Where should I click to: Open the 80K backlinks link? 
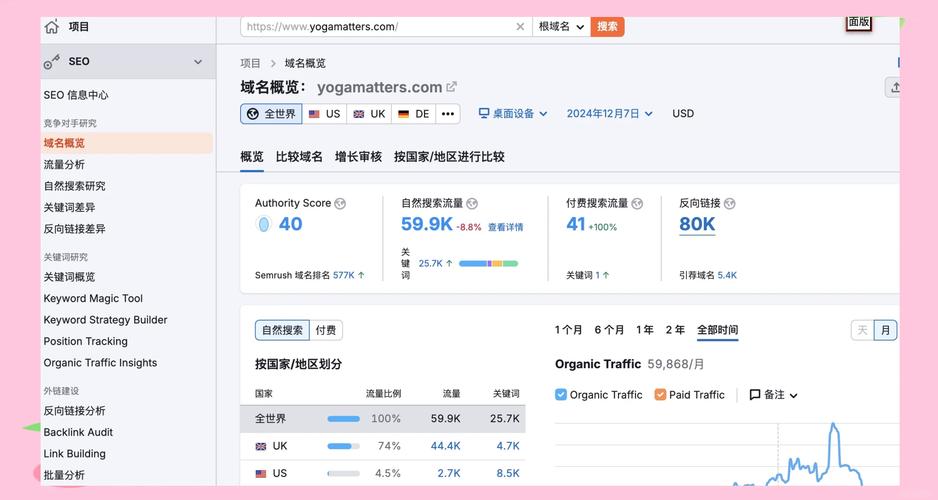coord(697,224)
